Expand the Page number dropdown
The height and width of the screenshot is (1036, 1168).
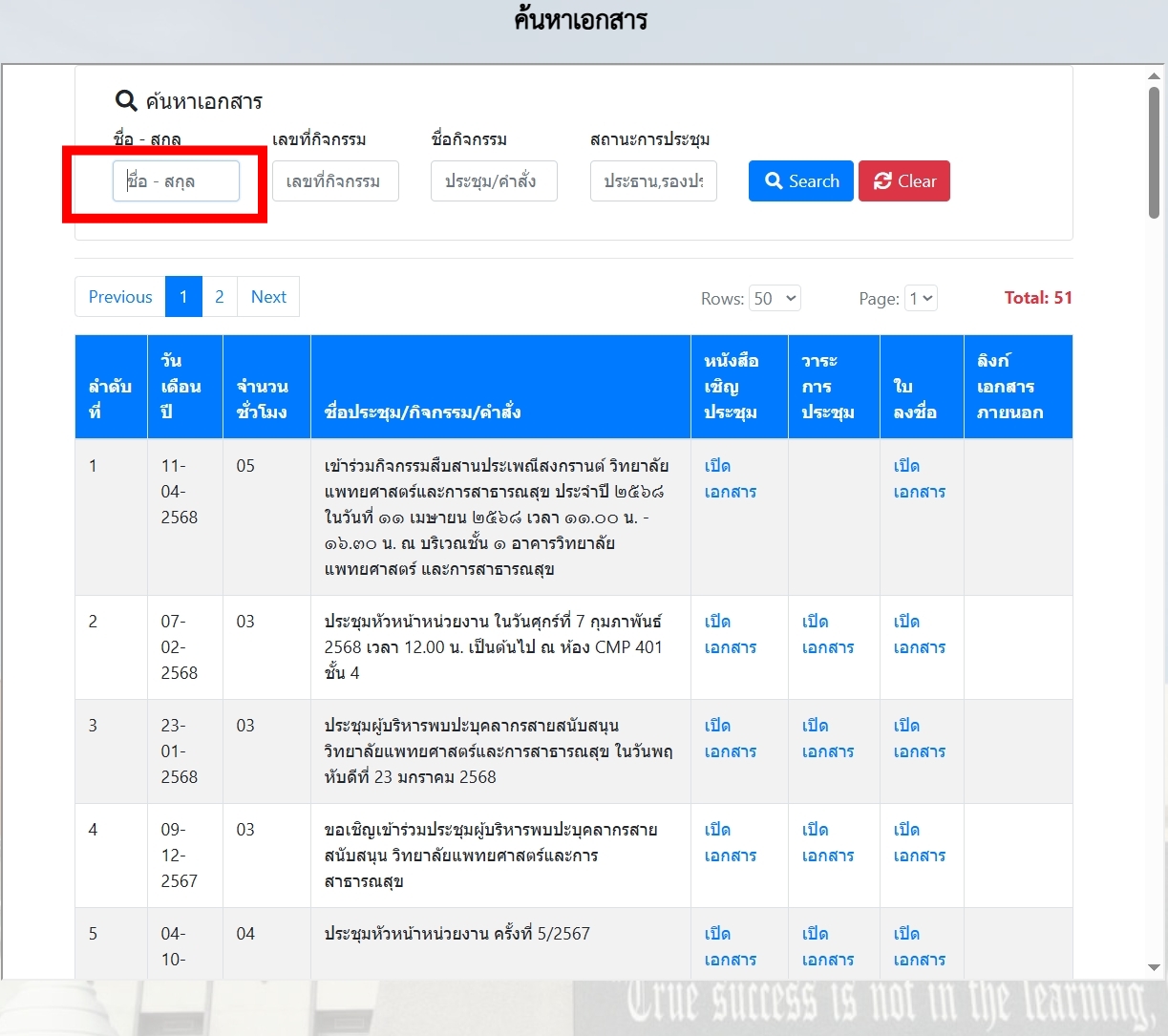[922, 299]
